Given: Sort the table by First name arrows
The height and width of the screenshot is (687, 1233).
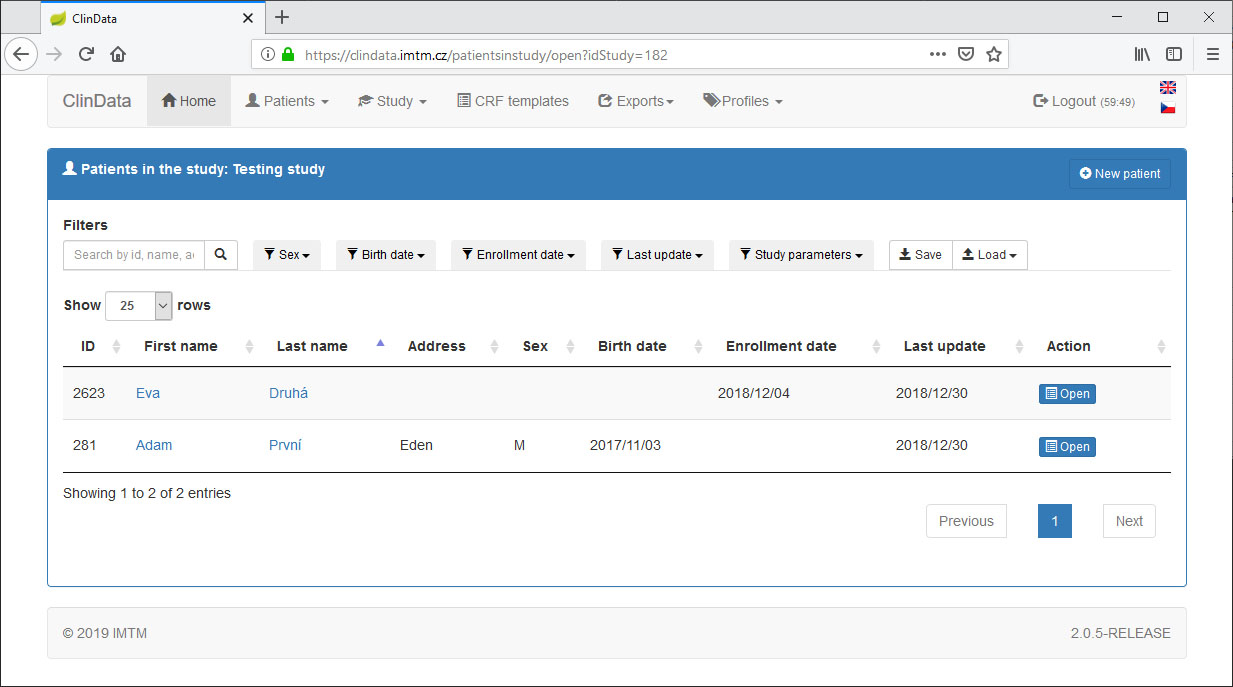Looking at the screenshot, I should [x=249, y=346].
